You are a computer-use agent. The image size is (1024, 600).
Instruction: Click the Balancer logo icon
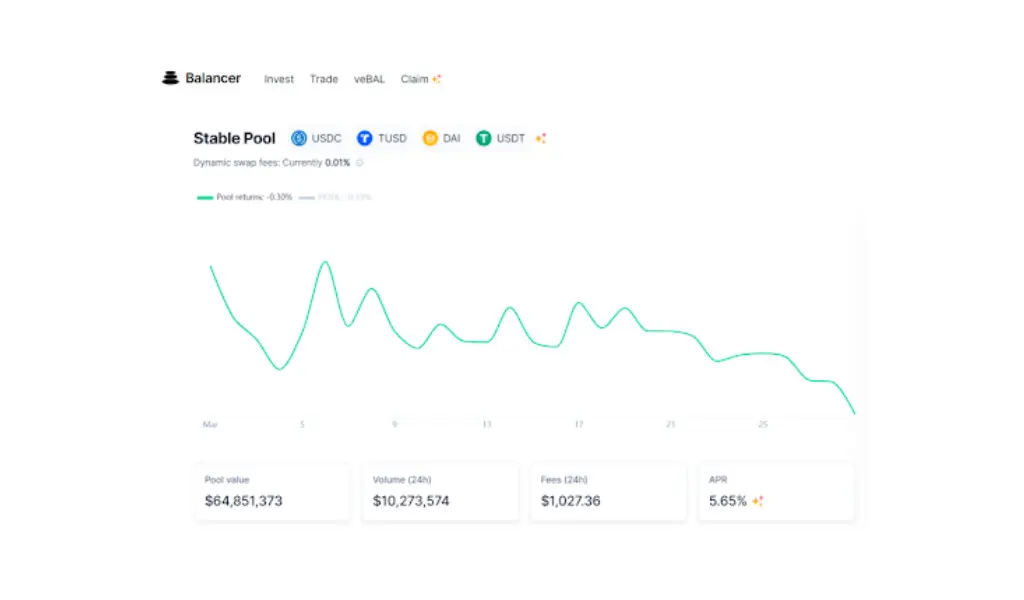[170, 78]
